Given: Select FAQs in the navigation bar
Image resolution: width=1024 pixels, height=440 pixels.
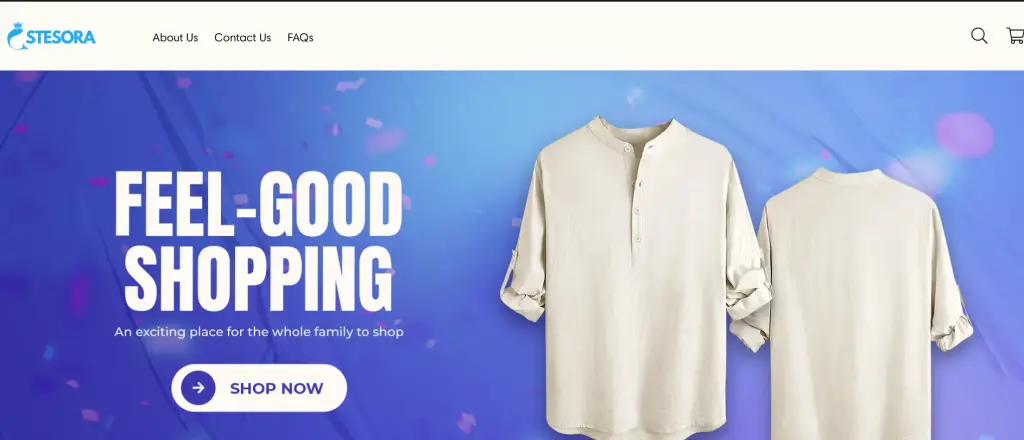Looking at the screenshot, I should pyautogui.click(x=300, y=38).
